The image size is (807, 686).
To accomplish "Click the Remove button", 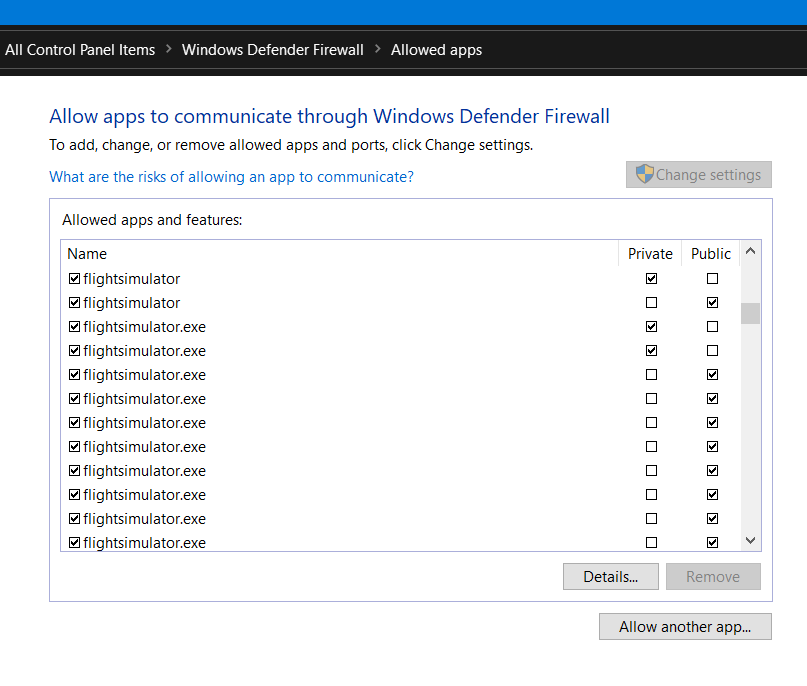I will click(x=713, y=576).
